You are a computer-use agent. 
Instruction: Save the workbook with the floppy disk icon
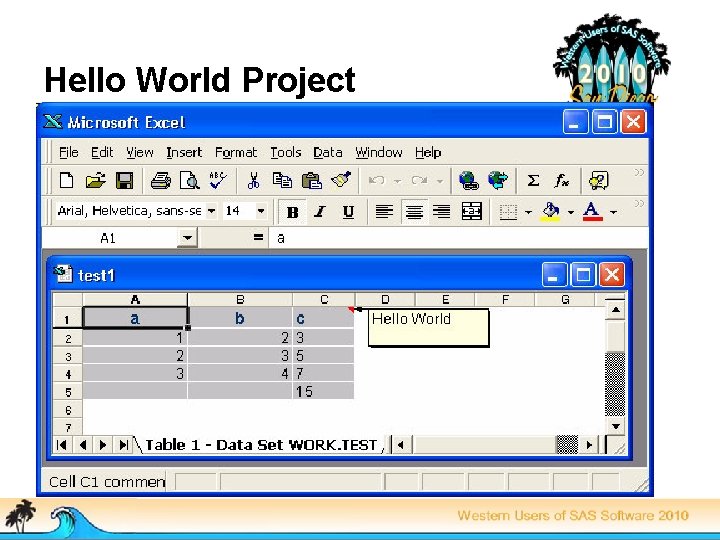(124, 180)
